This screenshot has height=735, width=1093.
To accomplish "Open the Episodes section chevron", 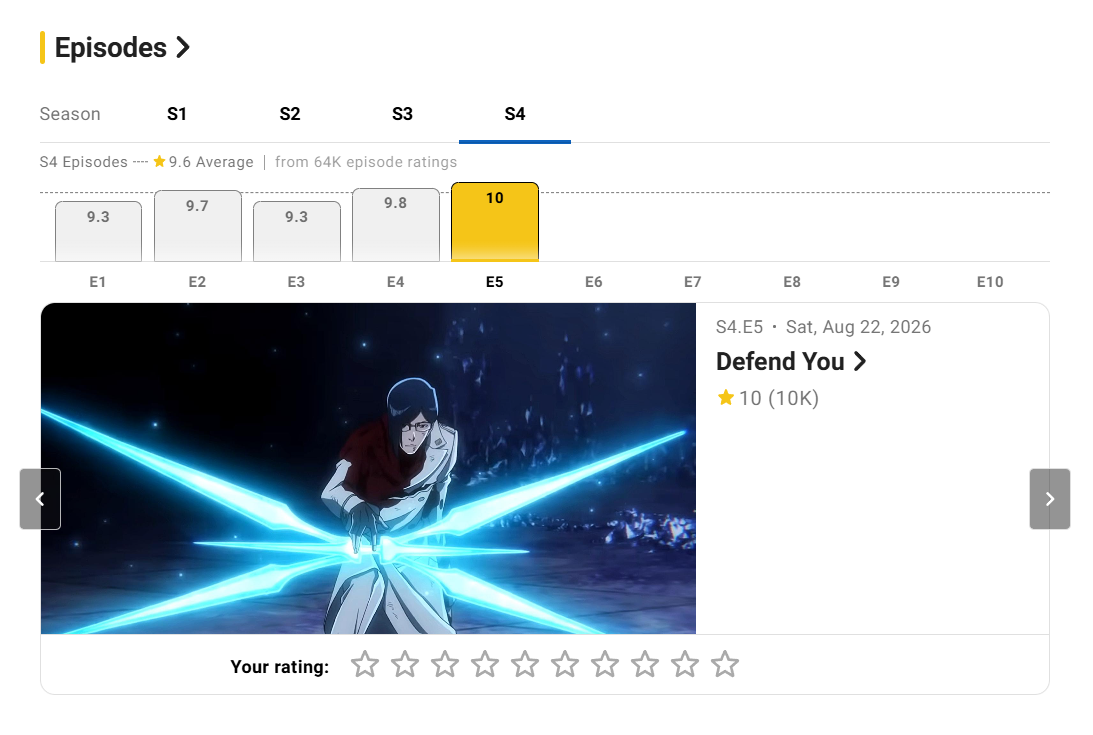I will tap(183, 47).
